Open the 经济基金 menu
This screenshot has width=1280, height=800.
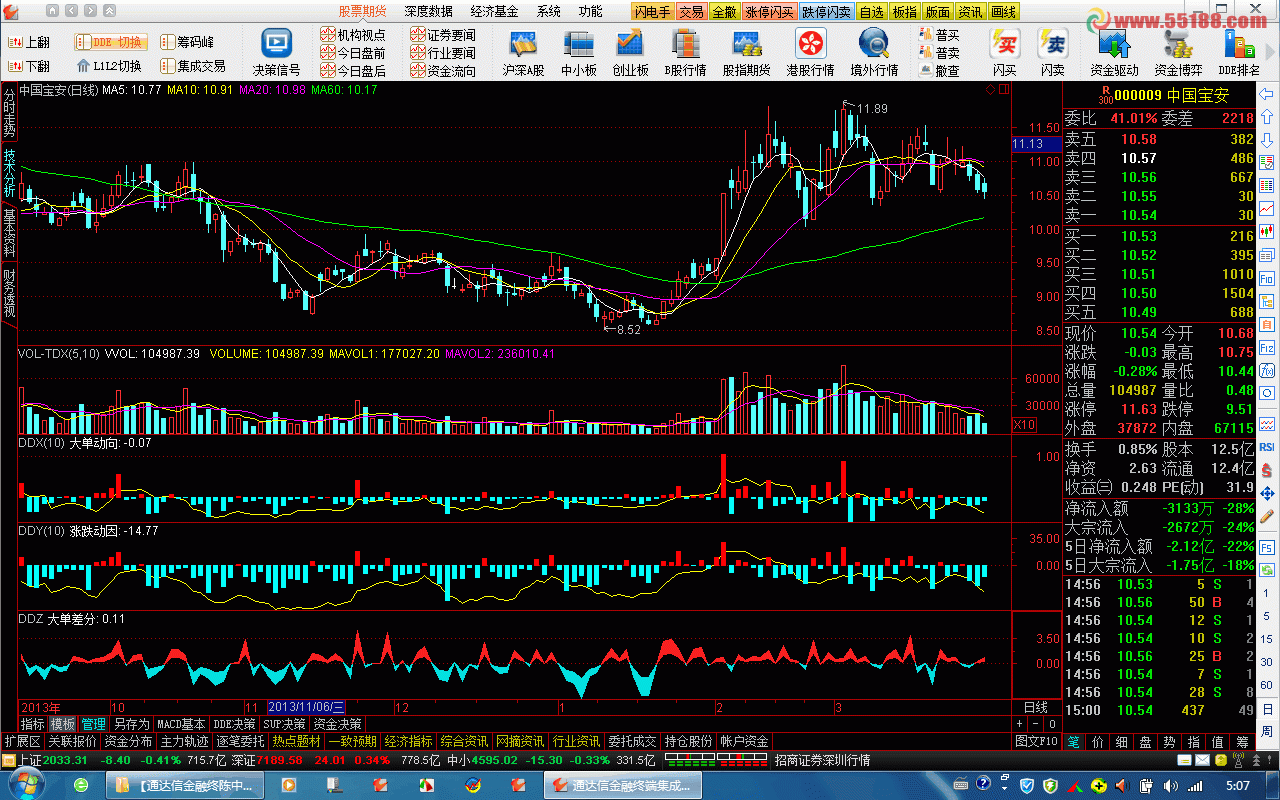(x=495, y=12)
